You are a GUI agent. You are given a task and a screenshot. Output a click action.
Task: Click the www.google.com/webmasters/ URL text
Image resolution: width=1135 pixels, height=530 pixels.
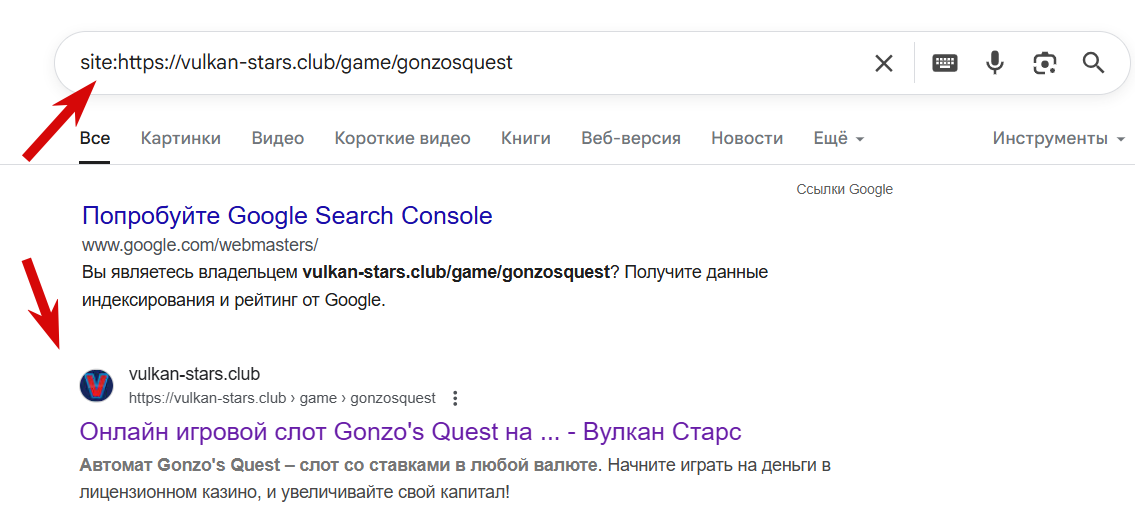pos(200,245)
